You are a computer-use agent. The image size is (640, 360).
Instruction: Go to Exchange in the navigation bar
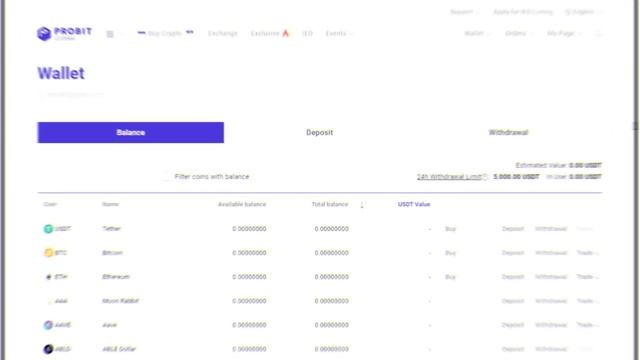[x=222, y=33]
